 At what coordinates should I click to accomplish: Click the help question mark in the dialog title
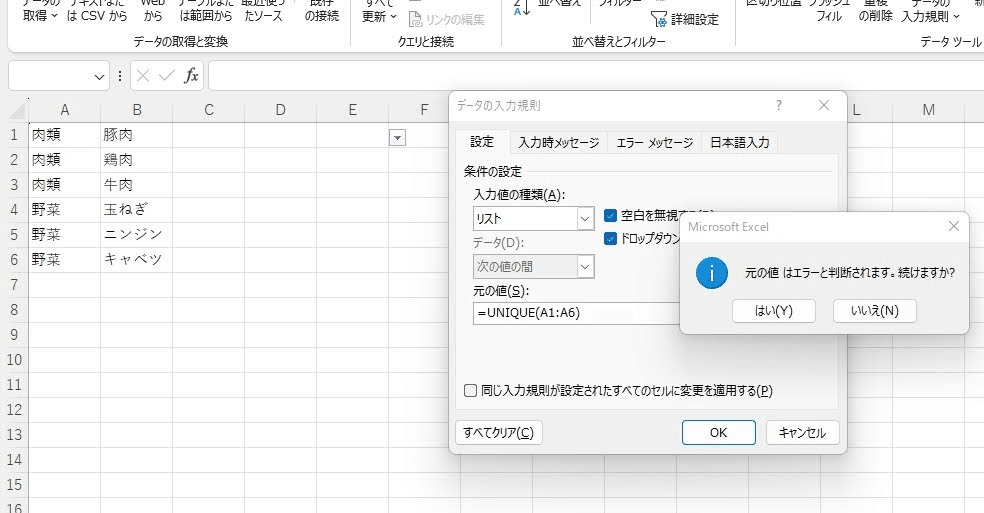pyautogui.click(x=779, y=105)
